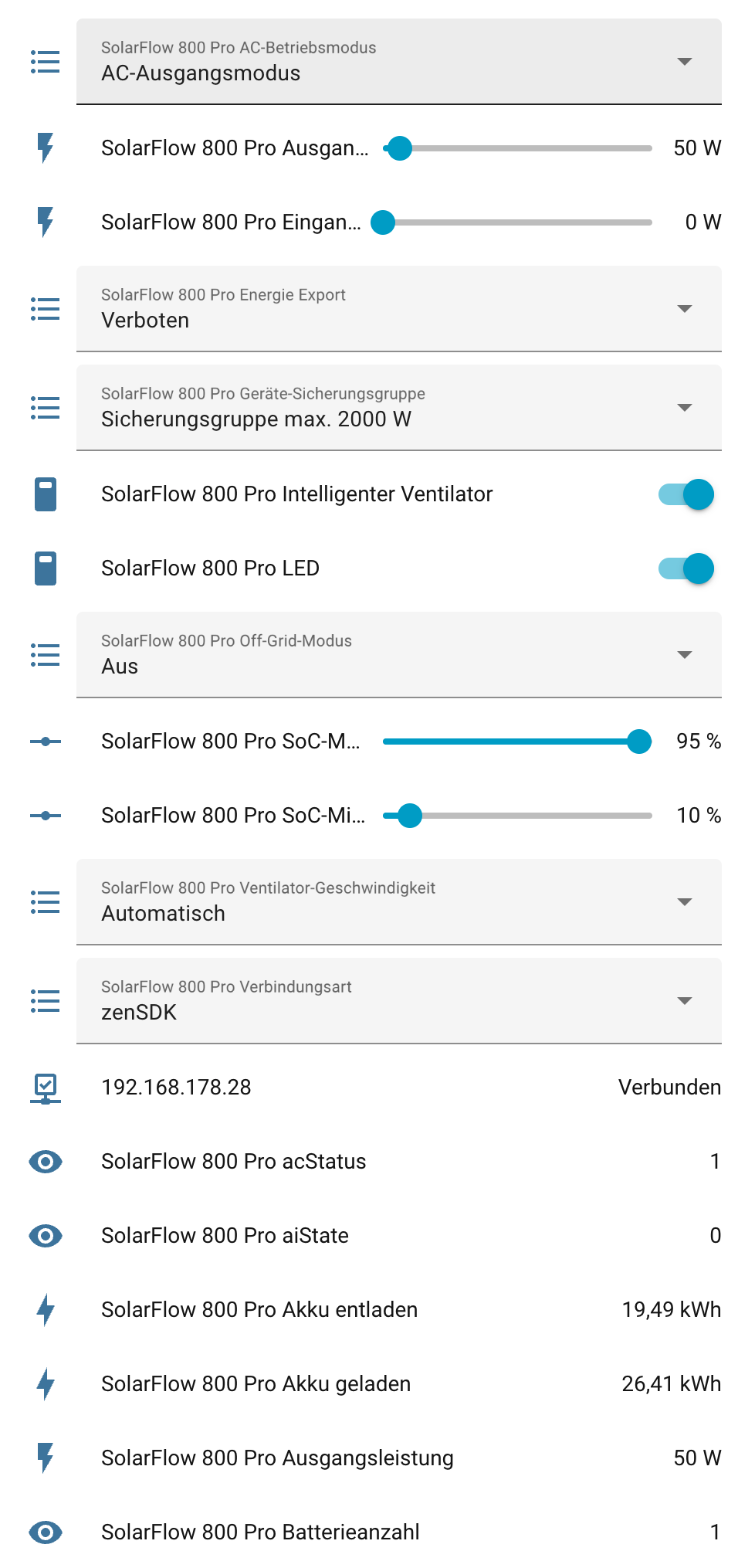Toggle the Intelligenter Ventilator switch
Screen dimensions: 738x1568
tap(686, 494)
